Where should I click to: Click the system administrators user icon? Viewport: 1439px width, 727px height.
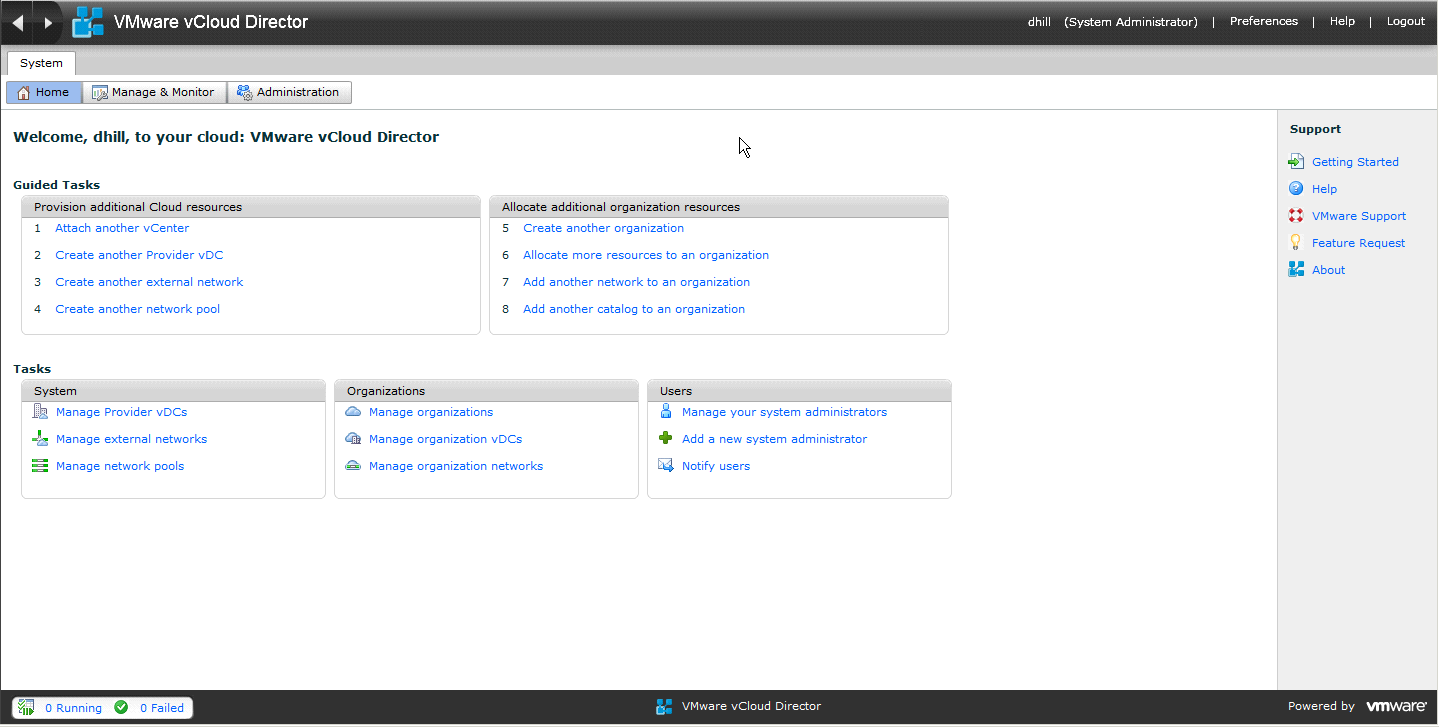(x=666, y=412)
